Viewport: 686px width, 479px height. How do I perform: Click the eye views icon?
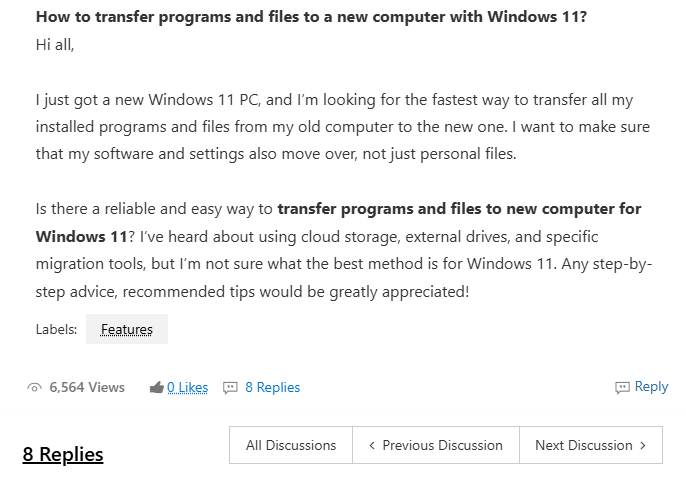35,387
